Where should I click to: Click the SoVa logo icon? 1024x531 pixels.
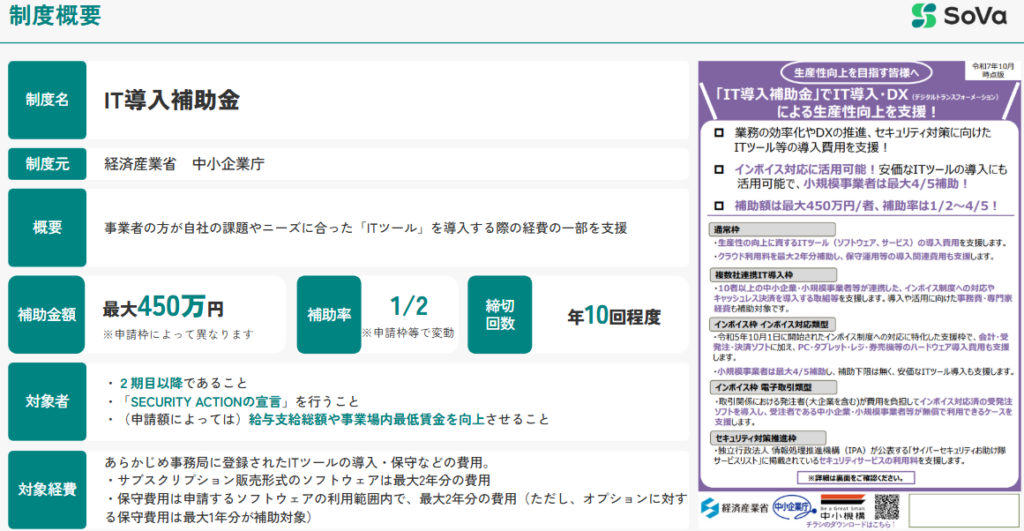pos(926,17)
